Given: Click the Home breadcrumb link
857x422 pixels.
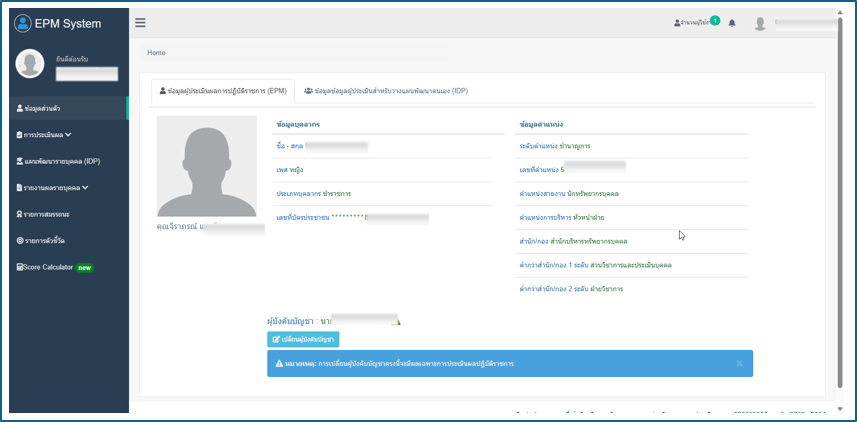Looking at the screenshot, I should [x=156, y=53].
